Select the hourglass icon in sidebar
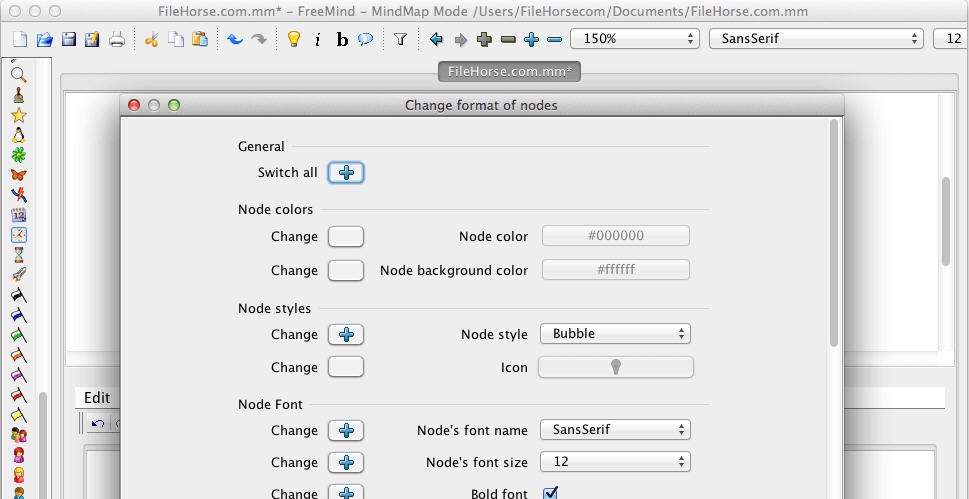 18,255
